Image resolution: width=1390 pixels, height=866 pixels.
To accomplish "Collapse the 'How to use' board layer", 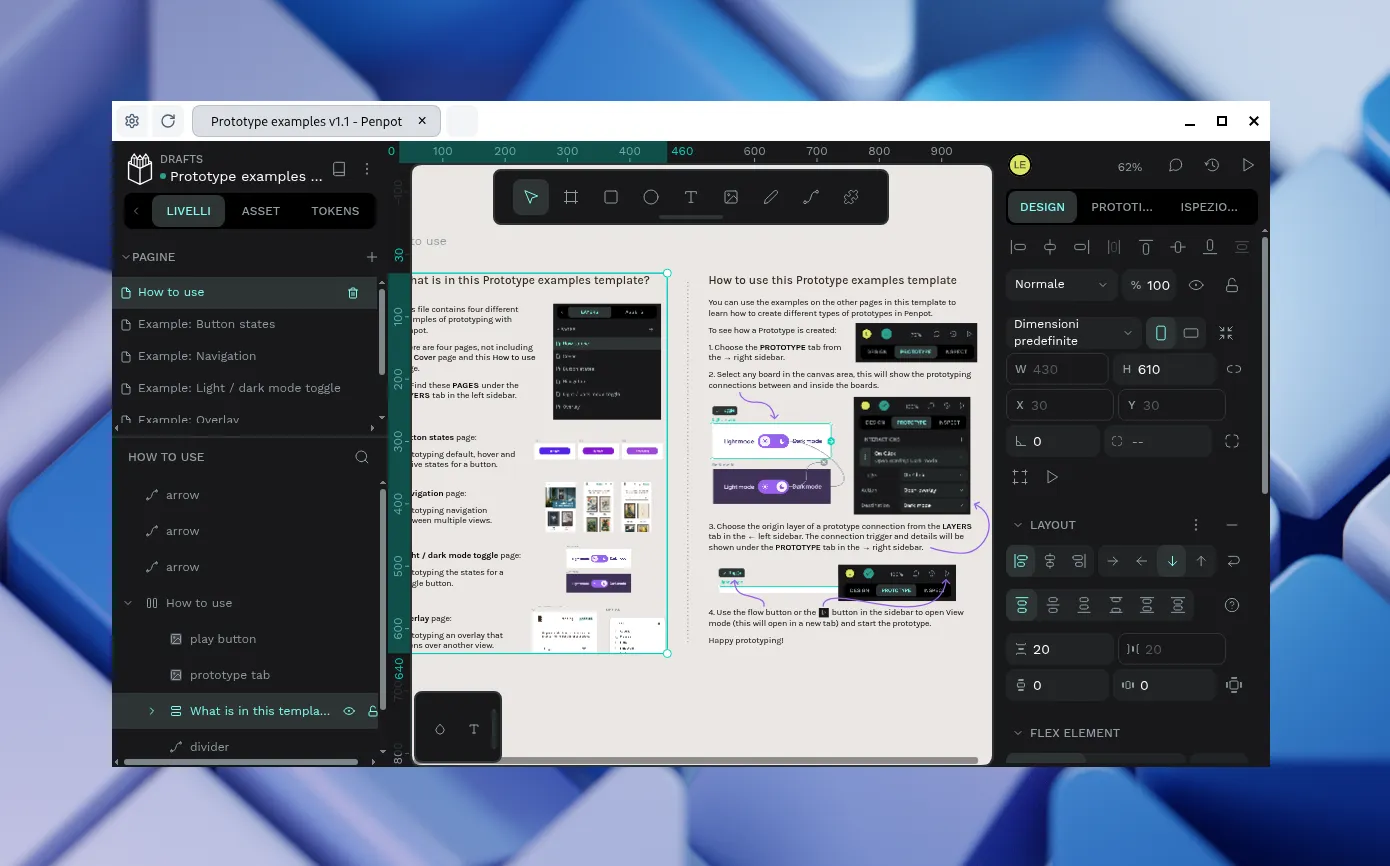I will coord(128,603).
